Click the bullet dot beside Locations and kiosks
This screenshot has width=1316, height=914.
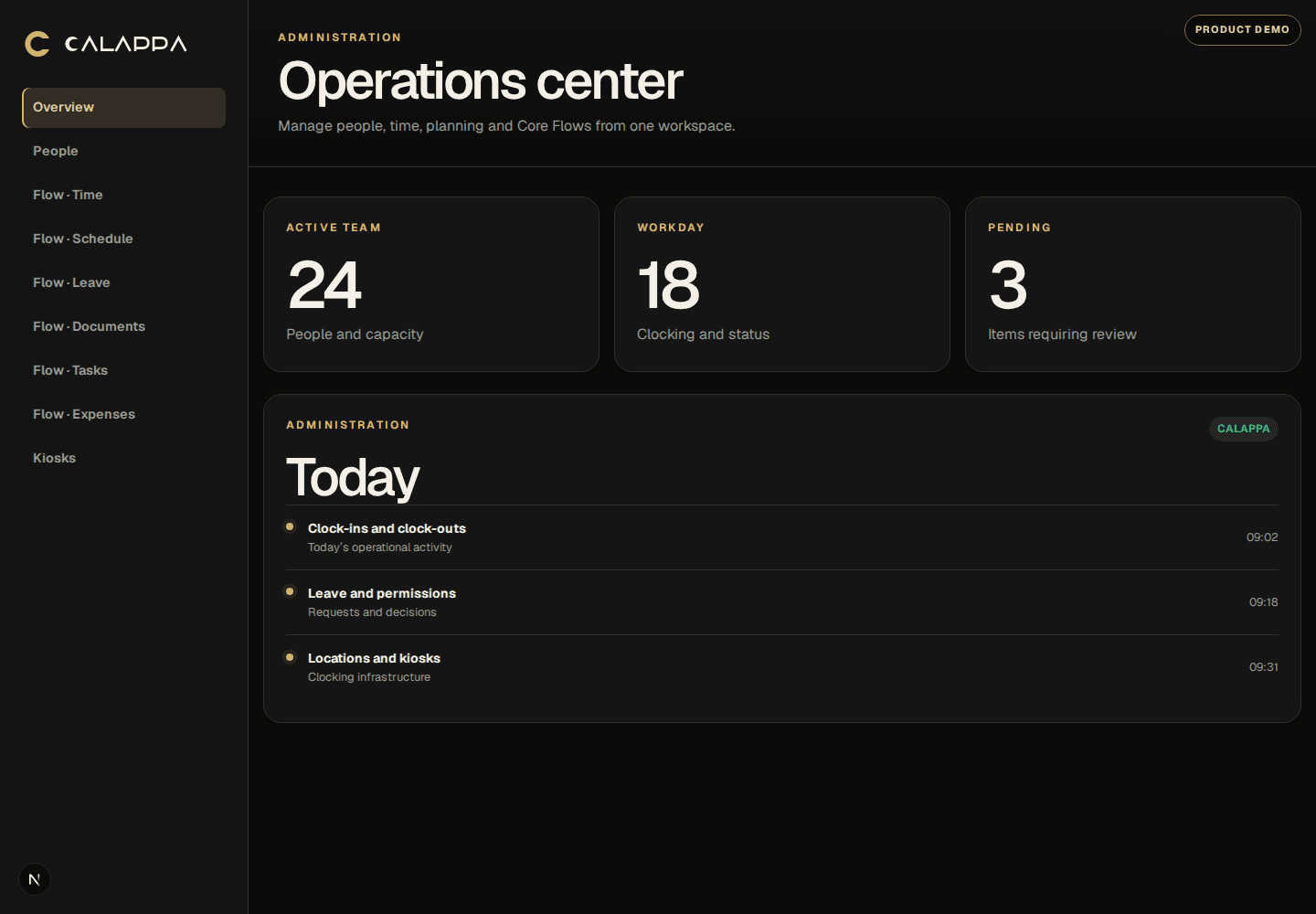290,656
